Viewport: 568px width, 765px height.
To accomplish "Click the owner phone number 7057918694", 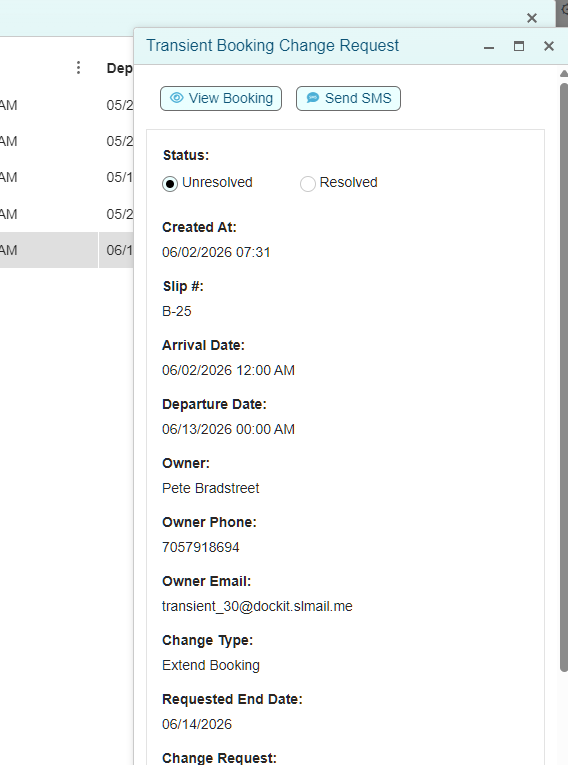I will [x=201, y=547].
